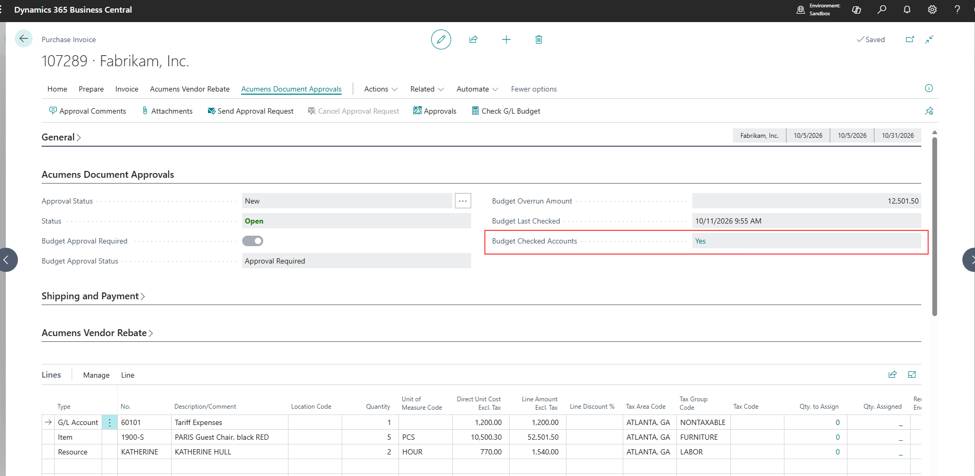Image resolution: width=975 pixels, height=476 pixels.
Task: Switch to the Invoice tab
Action: 127,89
